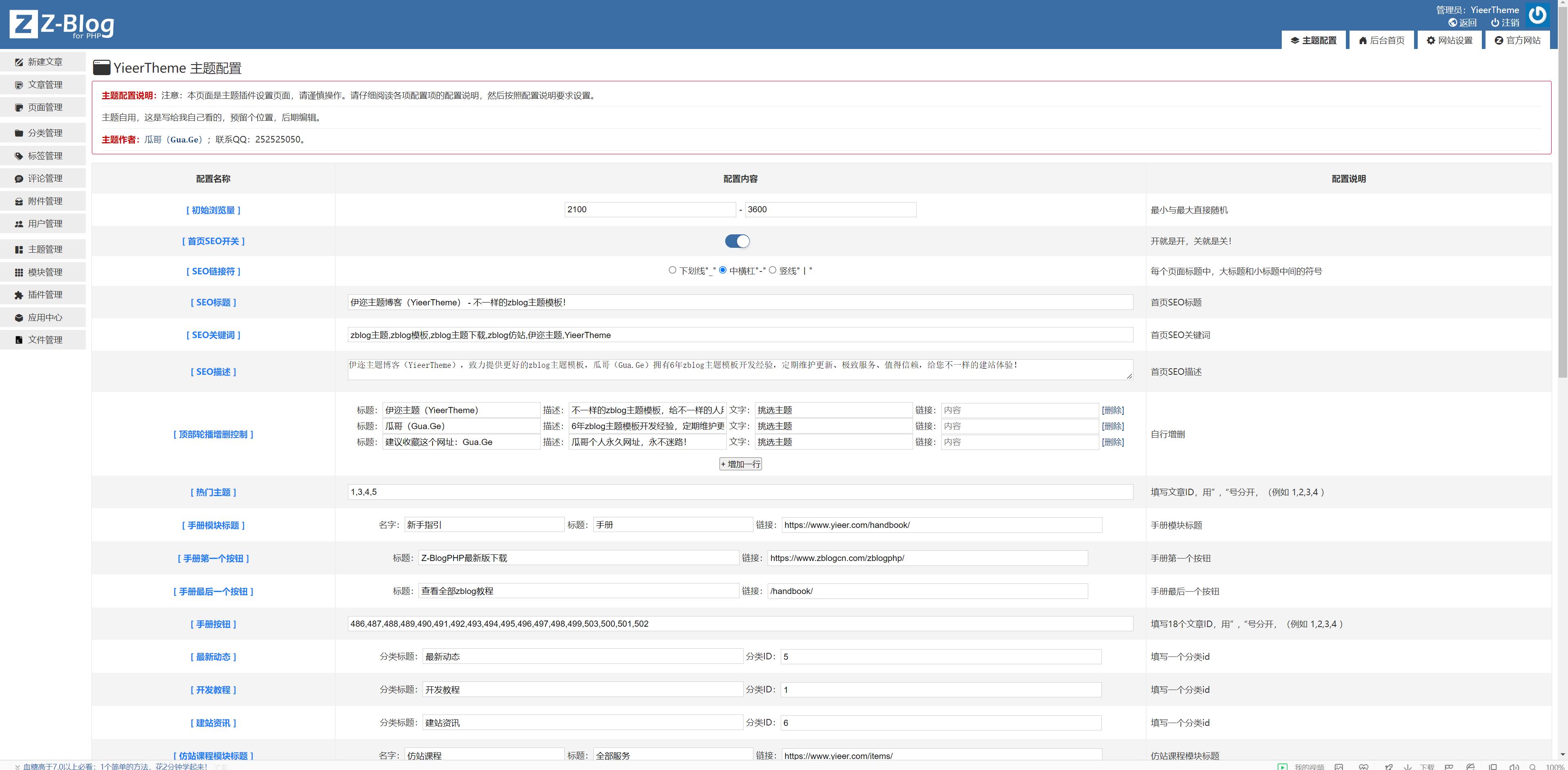Click the 开发教程 category title field

(583, 690)
